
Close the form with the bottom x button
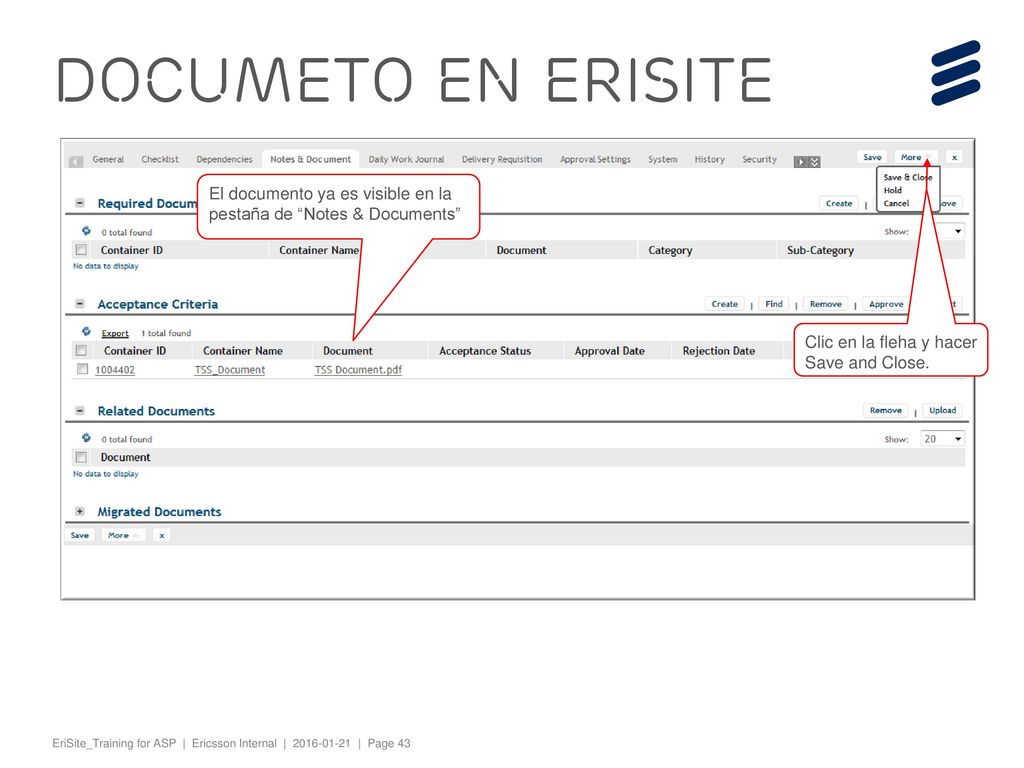[161, 535]
